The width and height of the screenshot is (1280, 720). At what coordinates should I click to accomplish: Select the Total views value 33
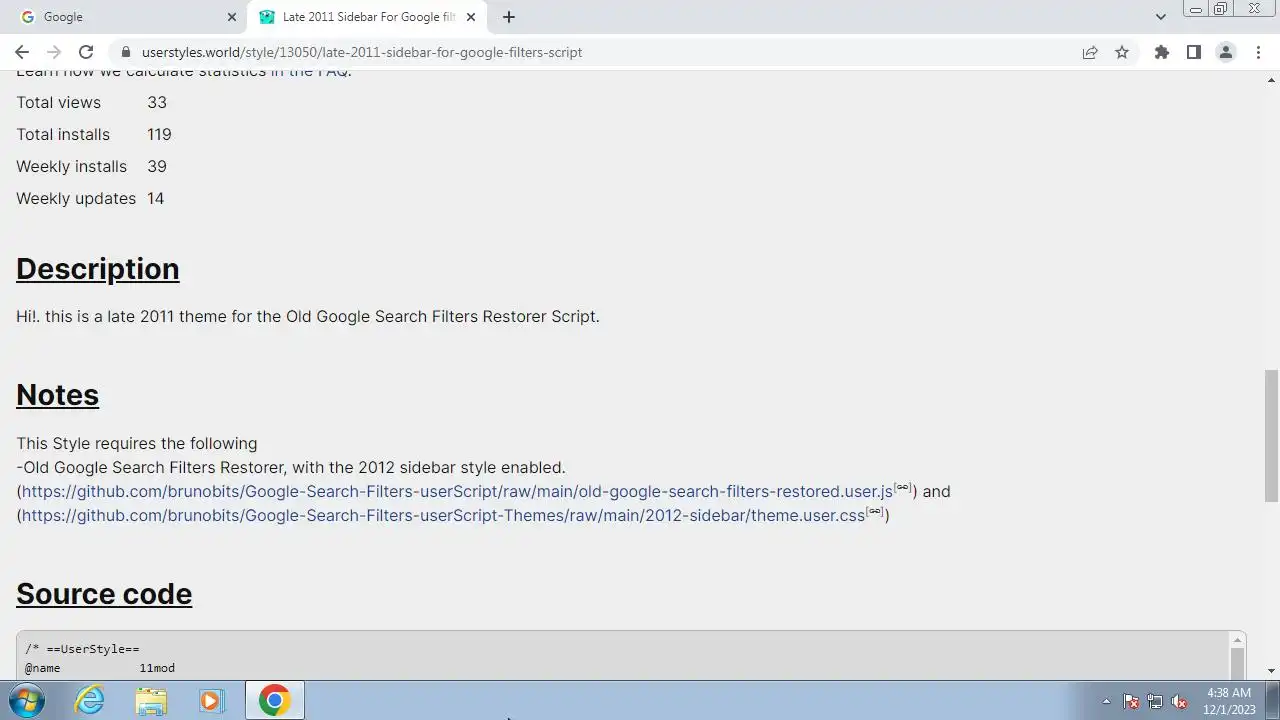pos(157,102)
